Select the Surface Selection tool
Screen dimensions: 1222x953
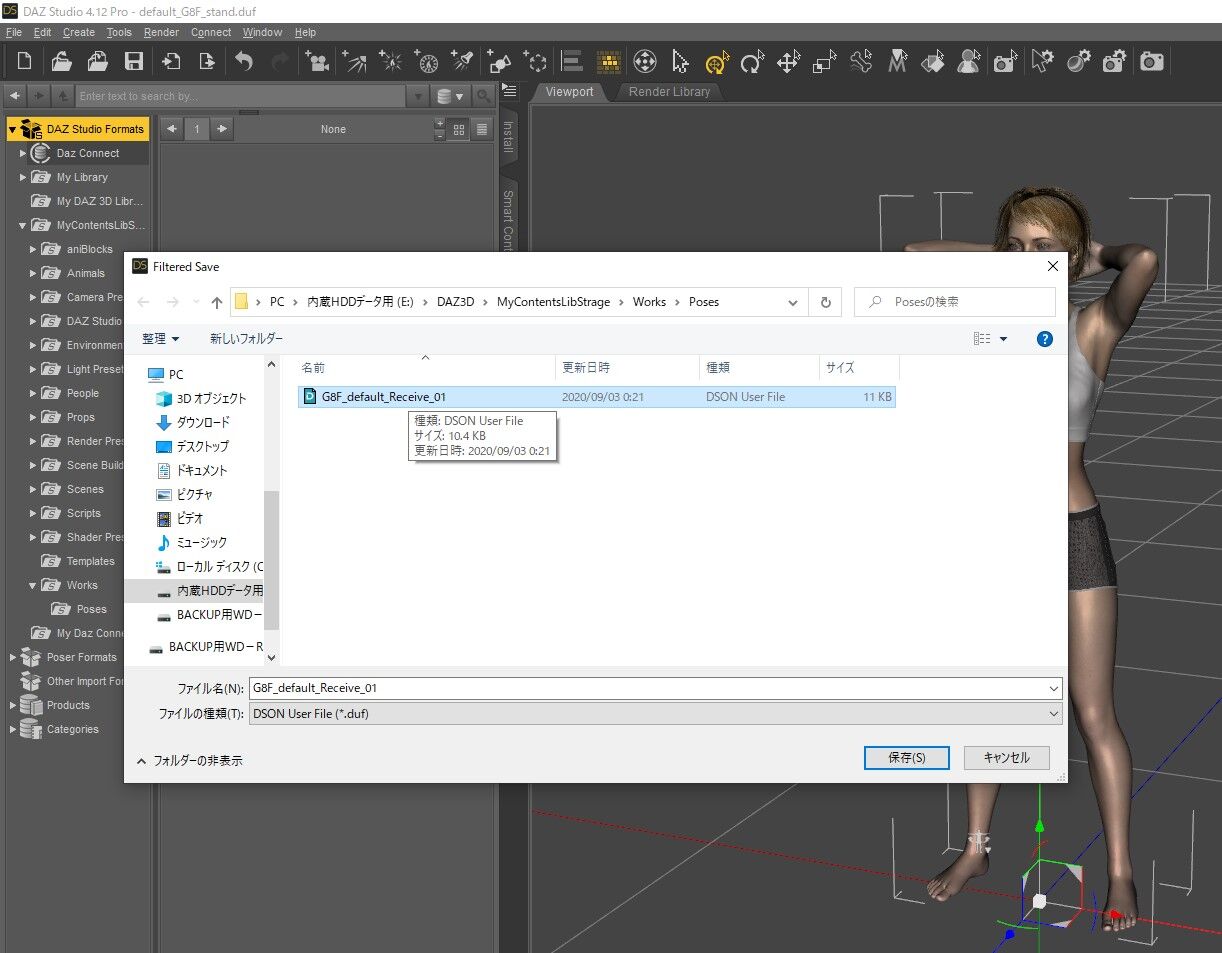click(933, 62)
